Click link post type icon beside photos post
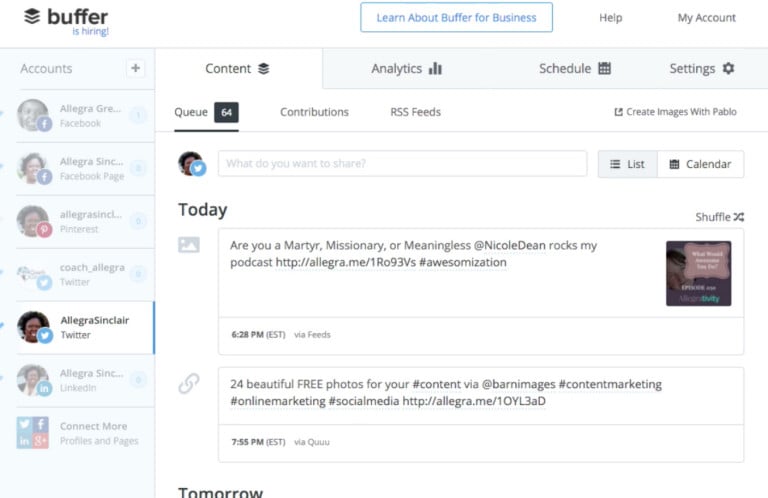 [x=189, y=383]
